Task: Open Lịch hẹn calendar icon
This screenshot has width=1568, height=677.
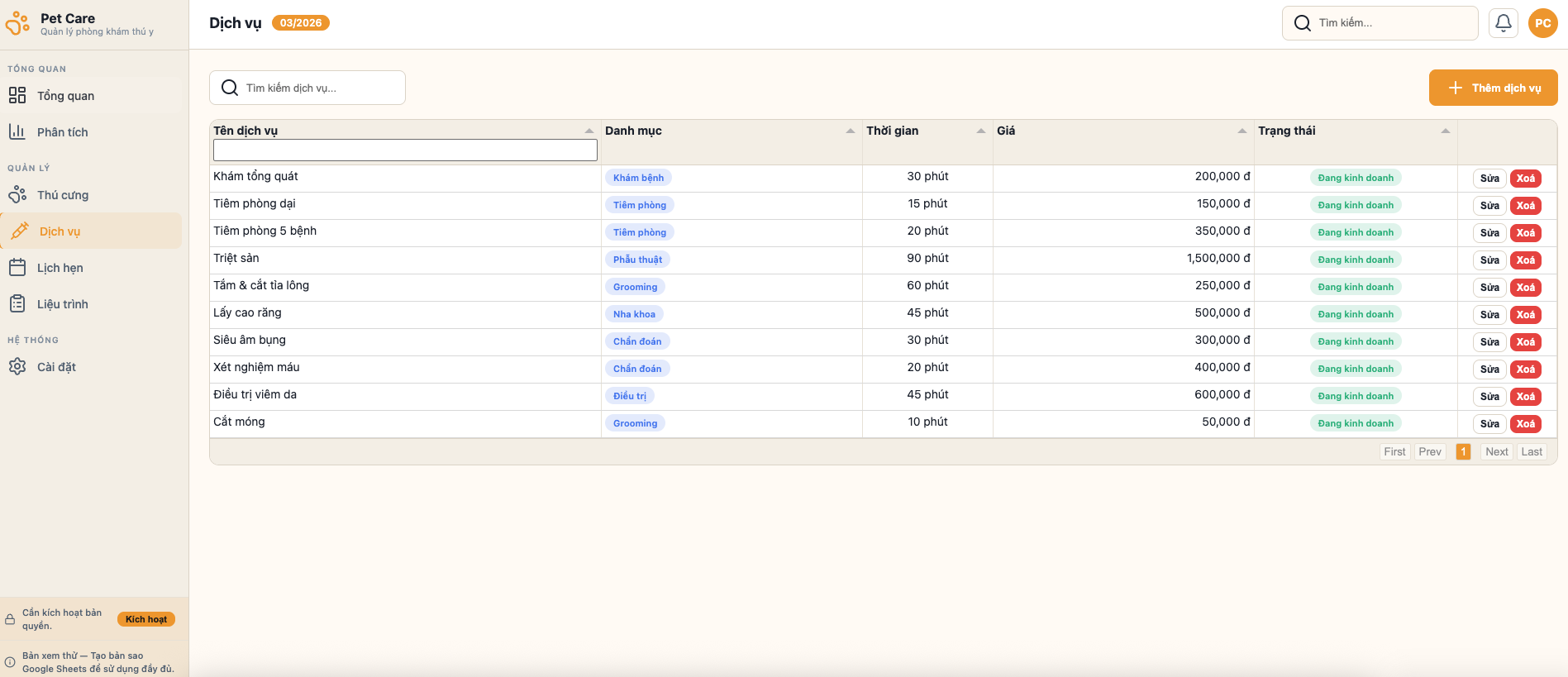Action: click(17, 268)
